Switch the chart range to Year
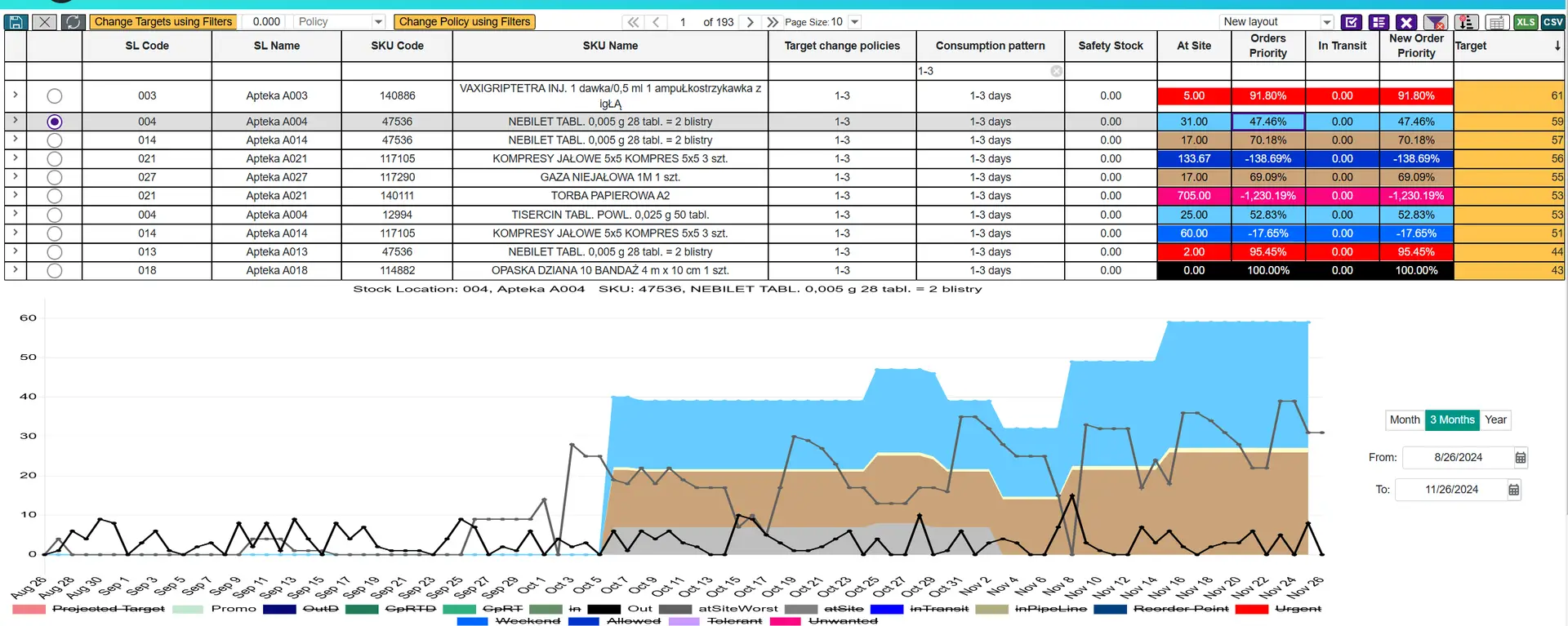This screenshot has width=1568, height=626. [x=1495, y=420]
